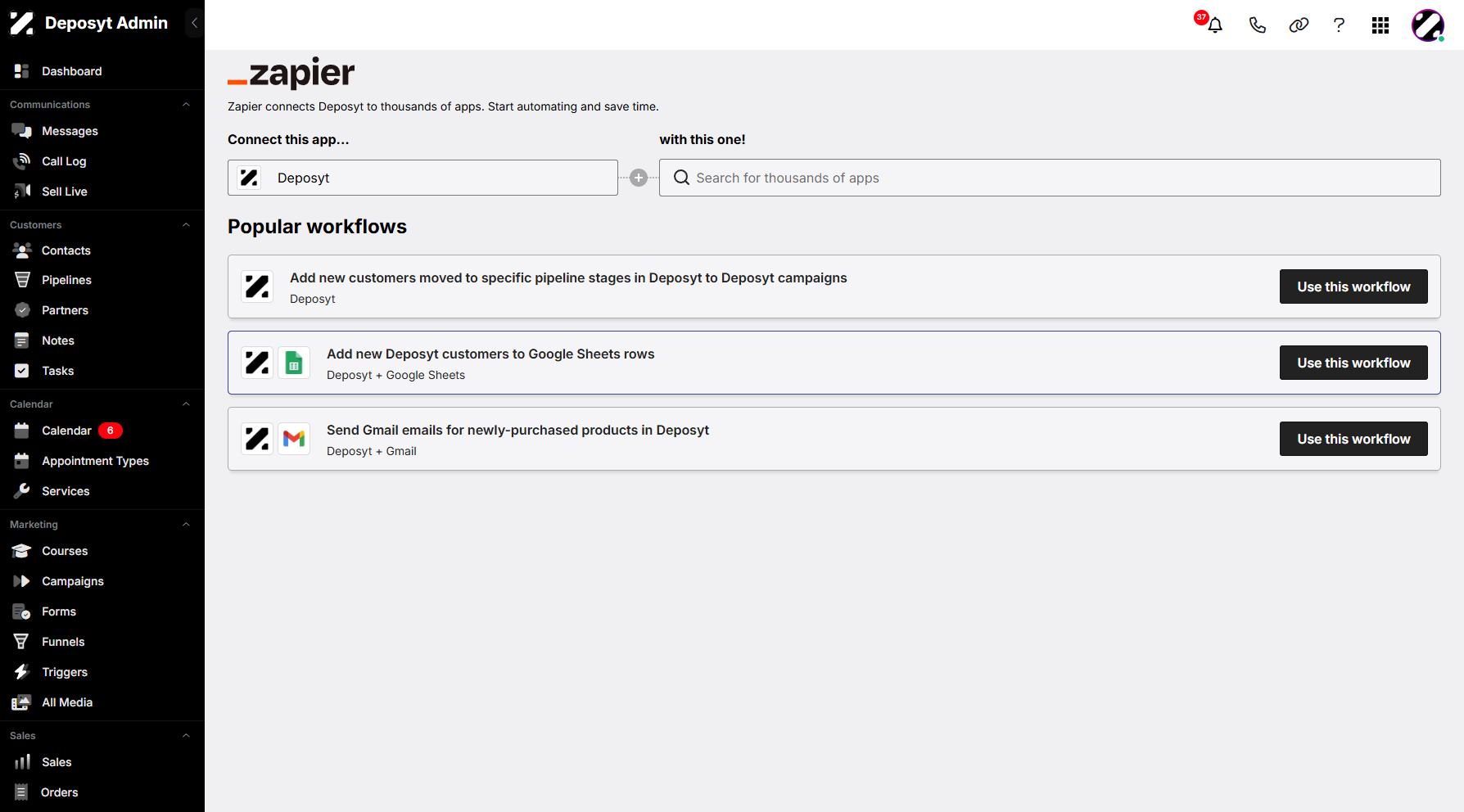Viewport: 1464px width, 812px height.
Task: Collapse the Customers section
Action: tap(186, 225)
